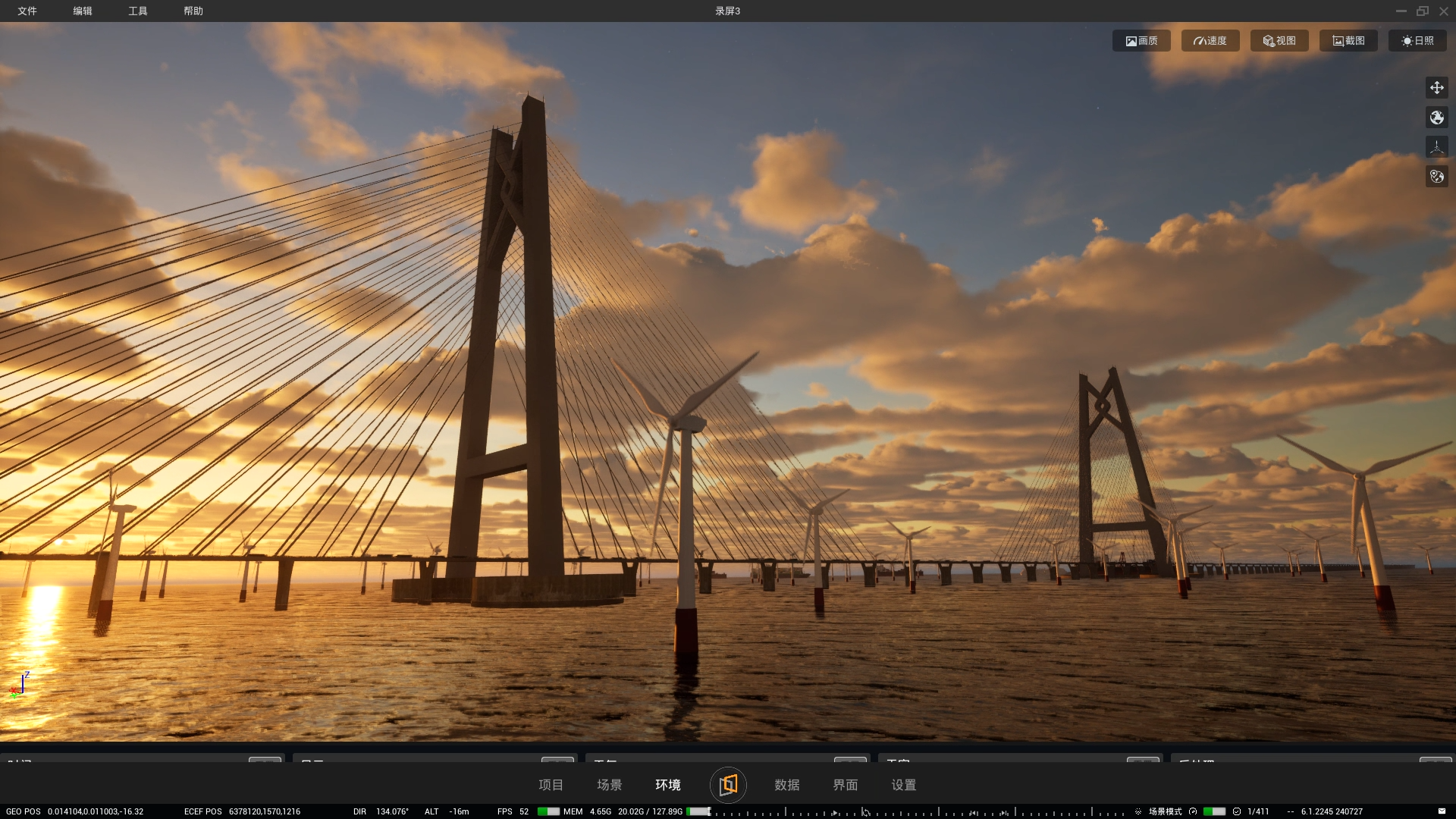The width and height of the screenshot is (1456, 819).
Task: Click the central orange logo icon
Action: click(x=728, y=784)
